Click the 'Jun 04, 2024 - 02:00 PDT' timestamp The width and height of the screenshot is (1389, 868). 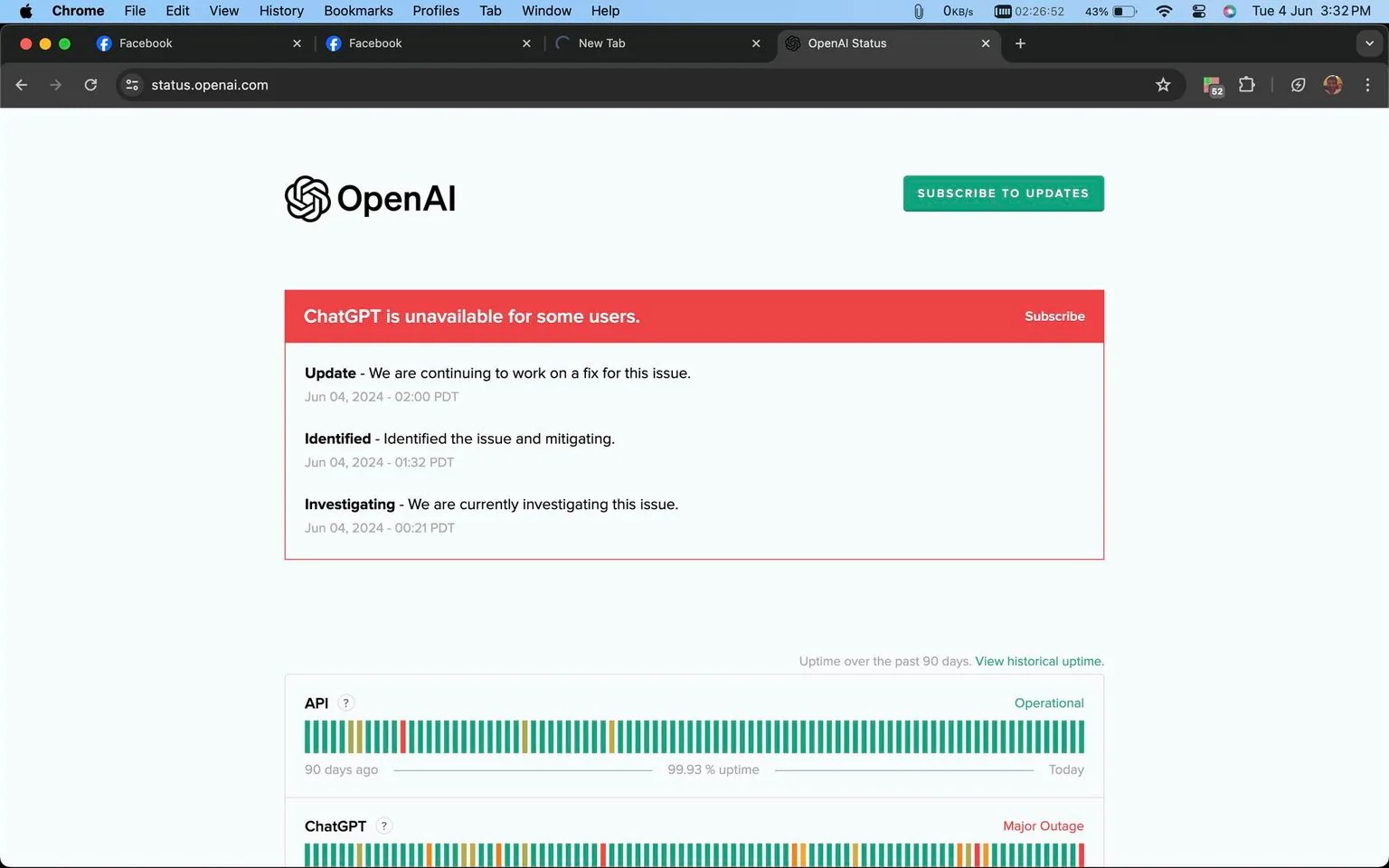pos(382,397)
